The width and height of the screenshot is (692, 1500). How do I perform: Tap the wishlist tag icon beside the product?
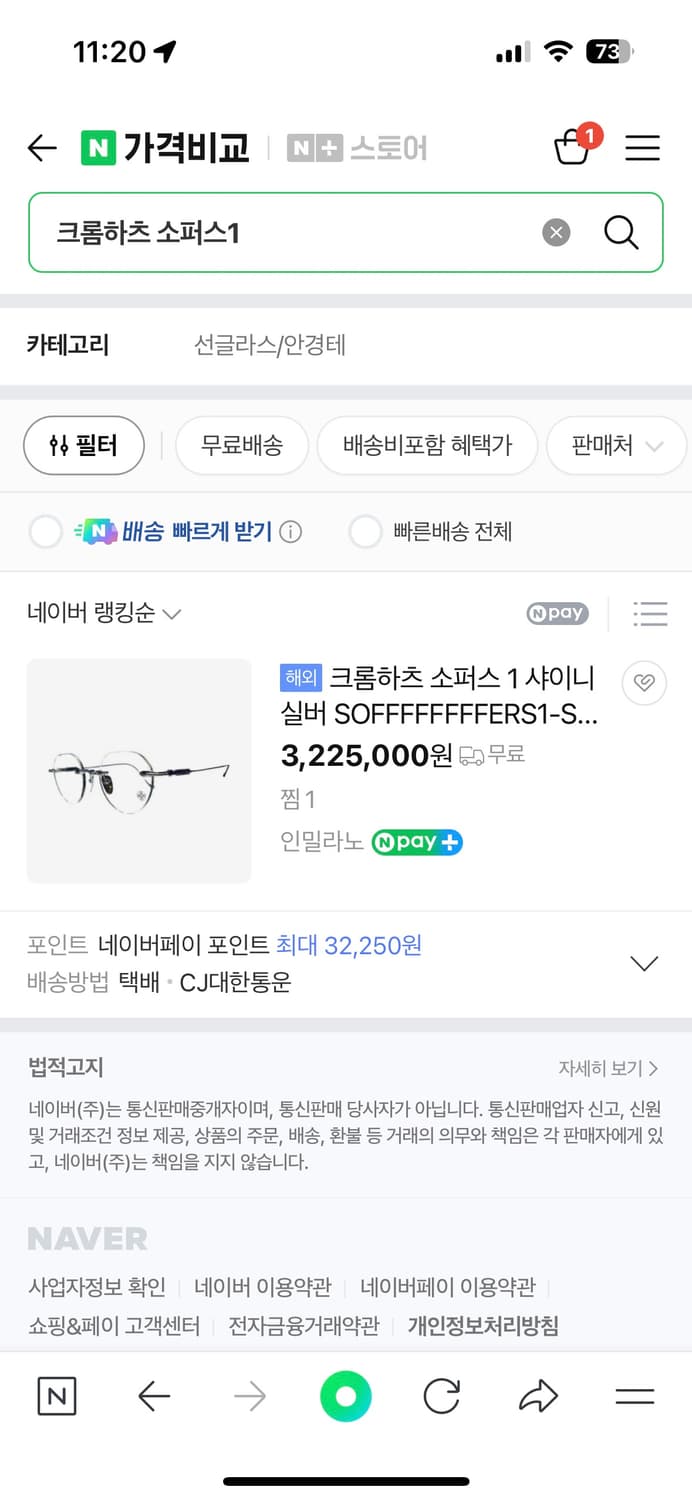(645, 683)
